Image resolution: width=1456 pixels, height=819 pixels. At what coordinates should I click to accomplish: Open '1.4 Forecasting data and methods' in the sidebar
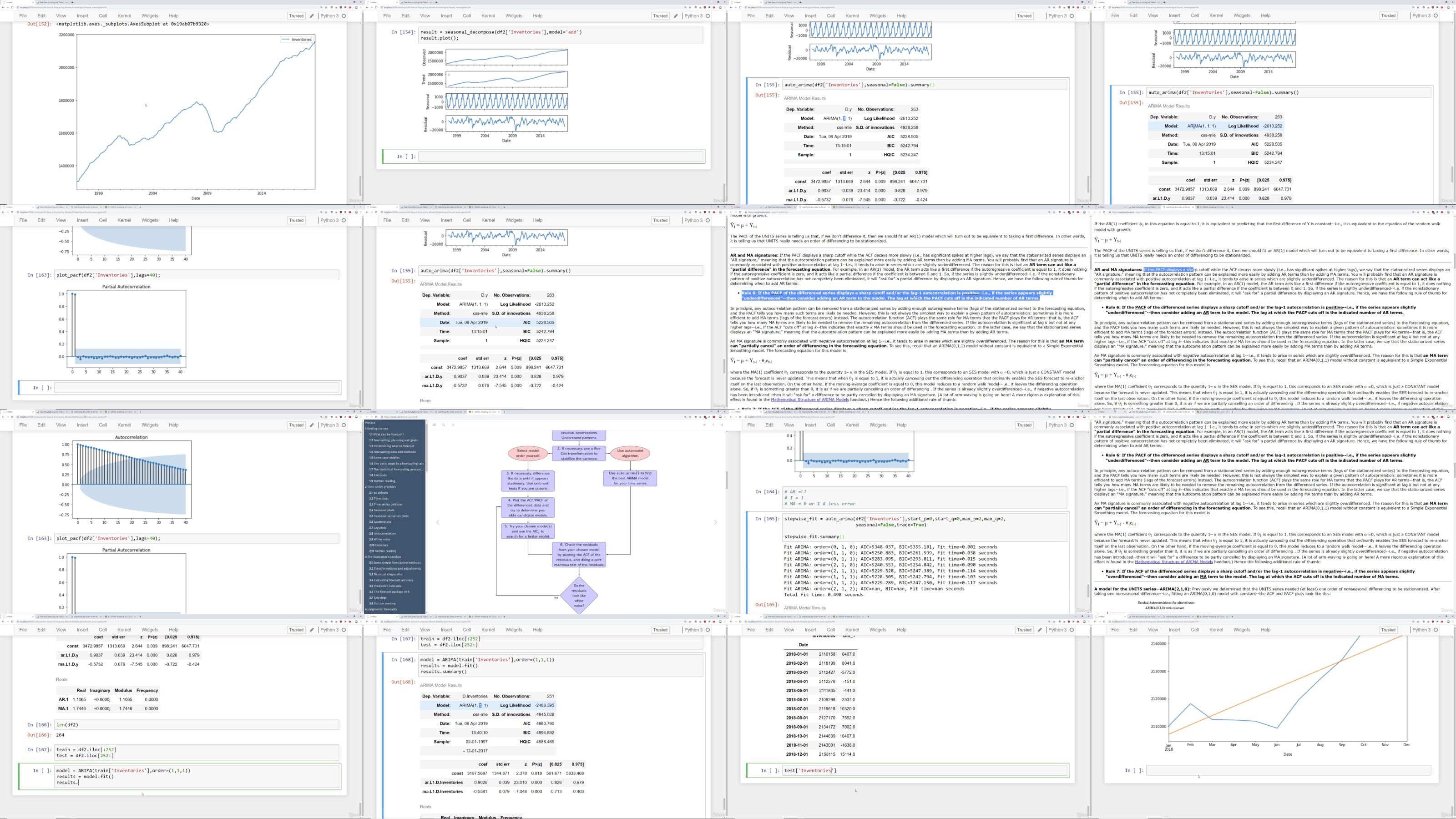pyautogui.click(x=392, y=452)
